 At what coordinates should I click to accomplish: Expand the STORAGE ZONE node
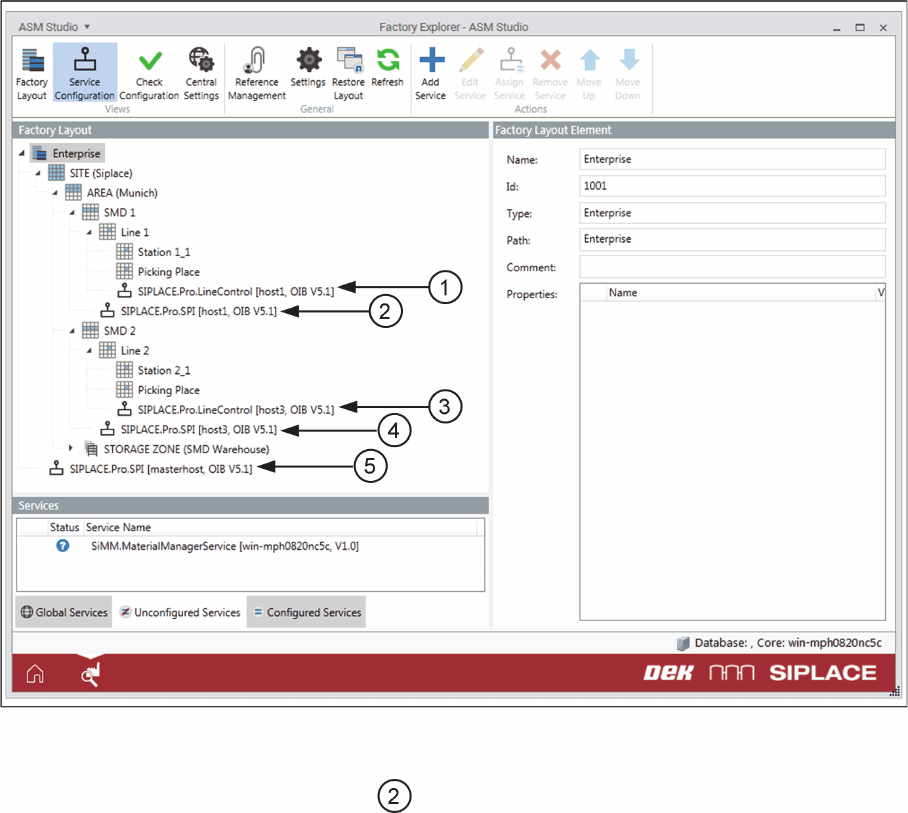coord(71,448)
